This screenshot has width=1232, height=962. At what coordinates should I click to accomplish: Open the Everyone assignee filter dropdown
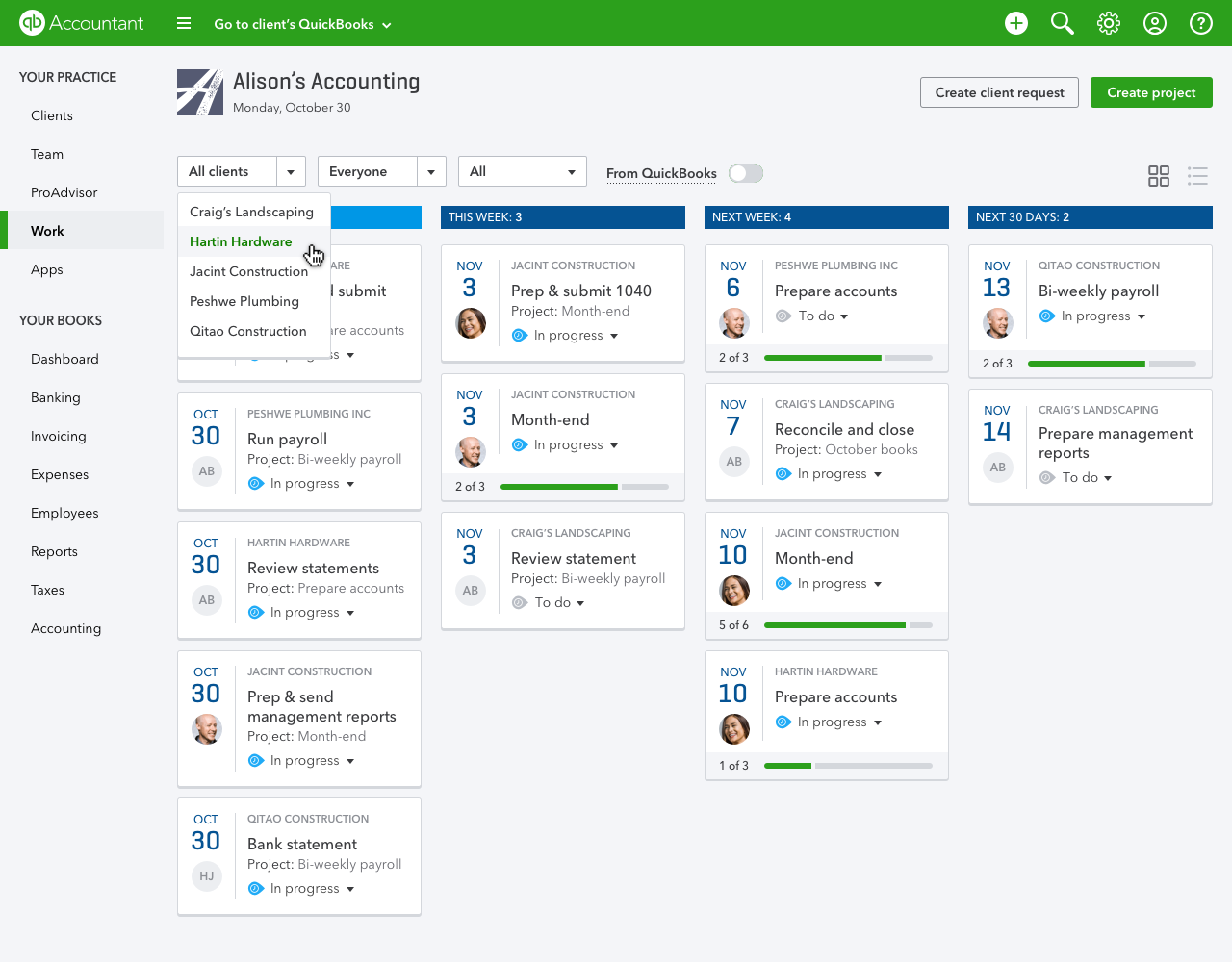[382, 171]
